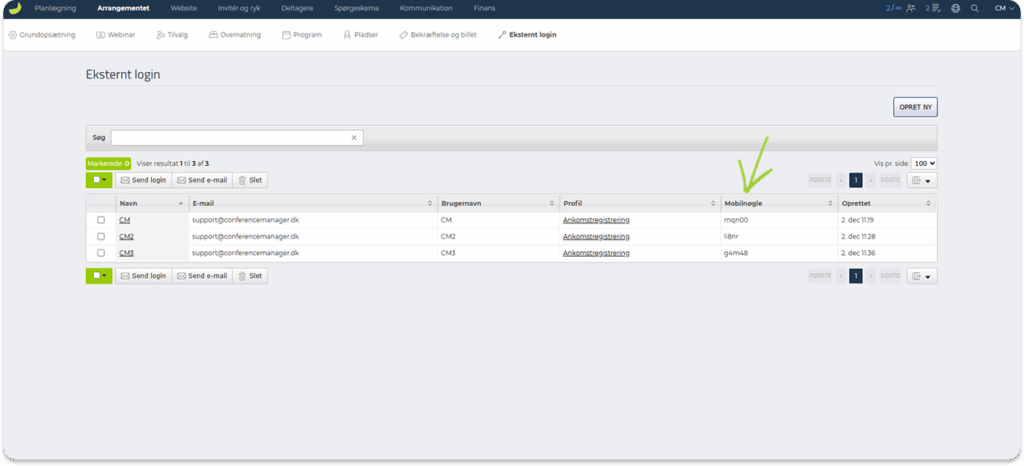The height and width of the screenshot is (466, 1024).
Task: Click the banana logo home icon
Action: point(15,8)
